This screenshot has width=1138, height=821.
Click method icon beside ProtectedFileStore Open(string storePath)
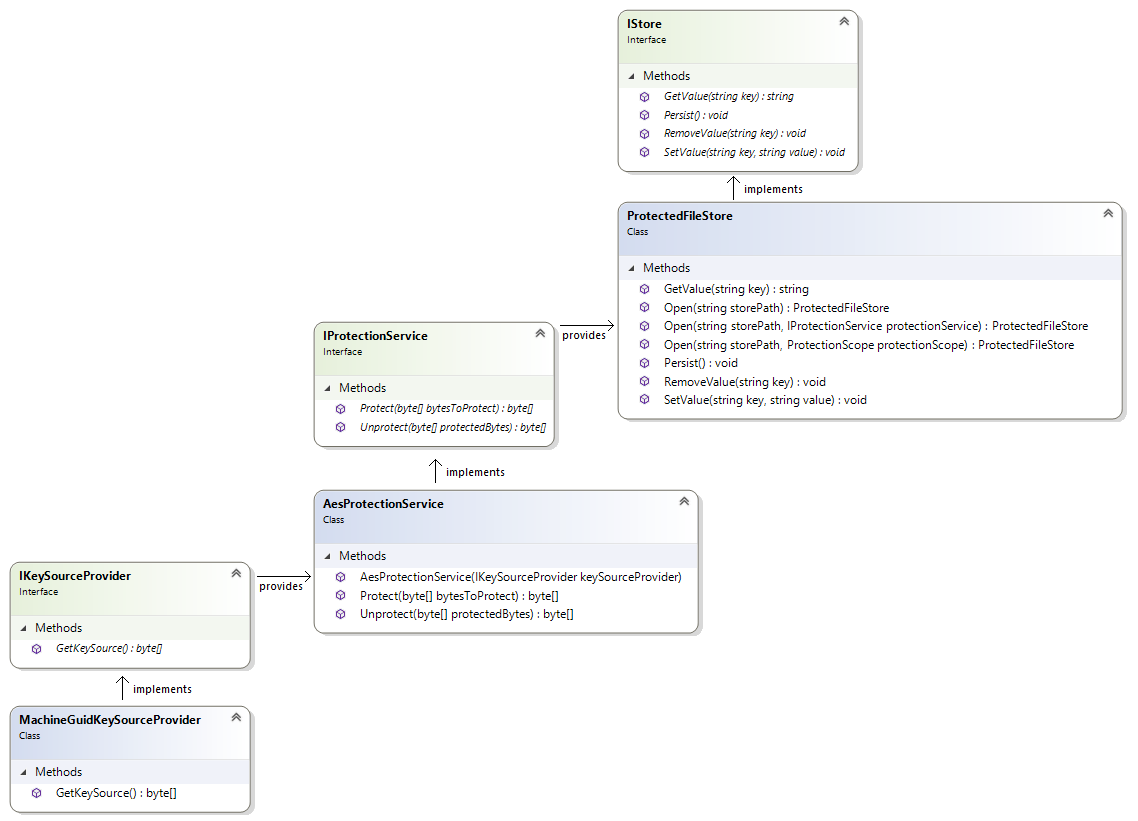click(x=644, y=308)
